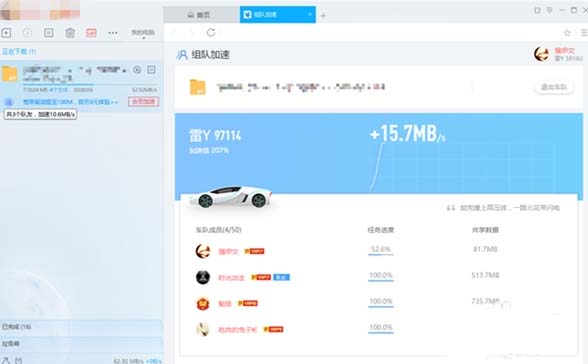Click the user icon in sidebar status bar
The width and height of the screenshot is (588, 364).
pos(6,360)
